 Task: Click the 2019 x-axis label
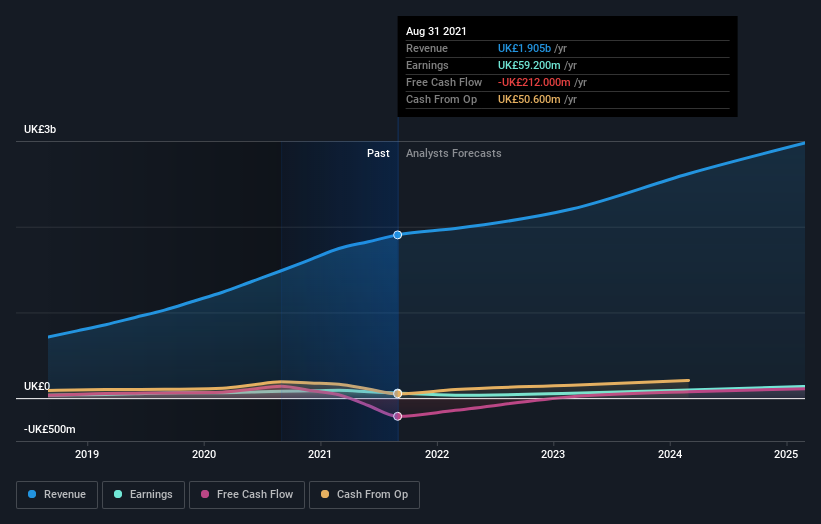pos(87,454)
